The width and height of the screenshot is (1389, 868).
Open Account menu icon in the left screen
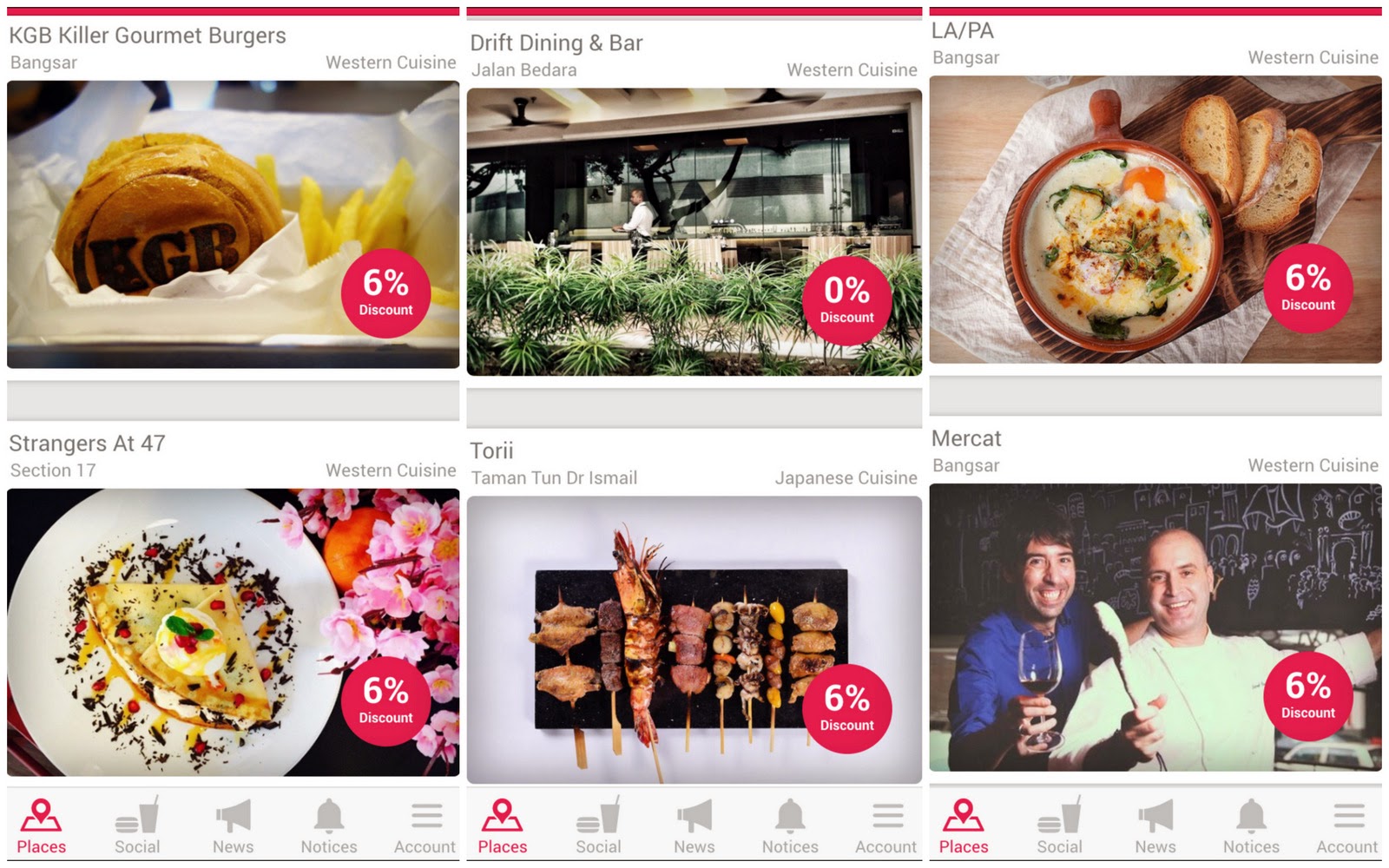coord(425,816)
